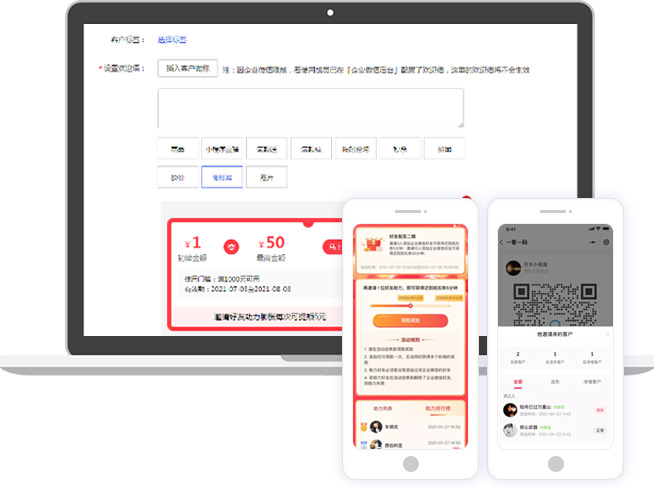Tap the three-dot menu in the mini program header
The height and width of the screenshot is (488, 654).
pyautogui.click(x=591, y=243)
